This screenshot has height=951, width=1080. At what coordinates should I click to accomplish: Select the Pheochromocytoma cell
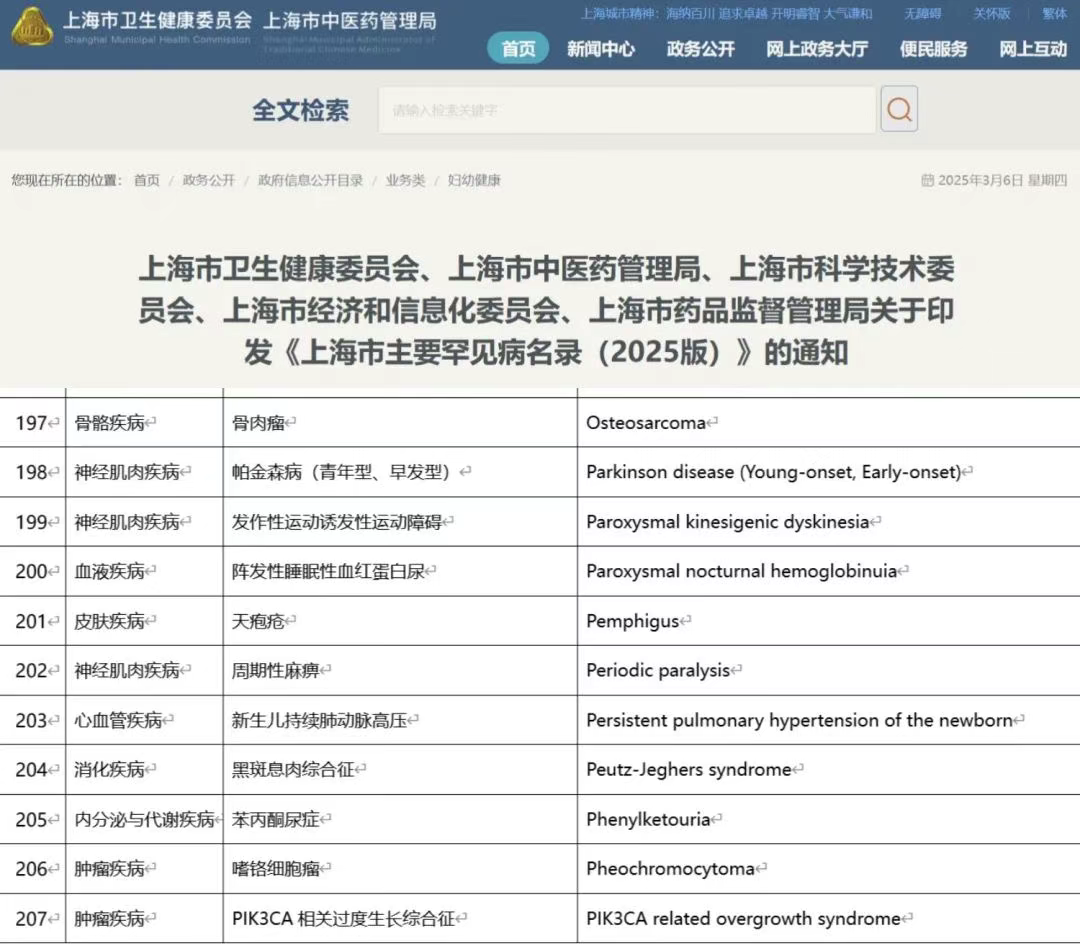coord(829,869)
